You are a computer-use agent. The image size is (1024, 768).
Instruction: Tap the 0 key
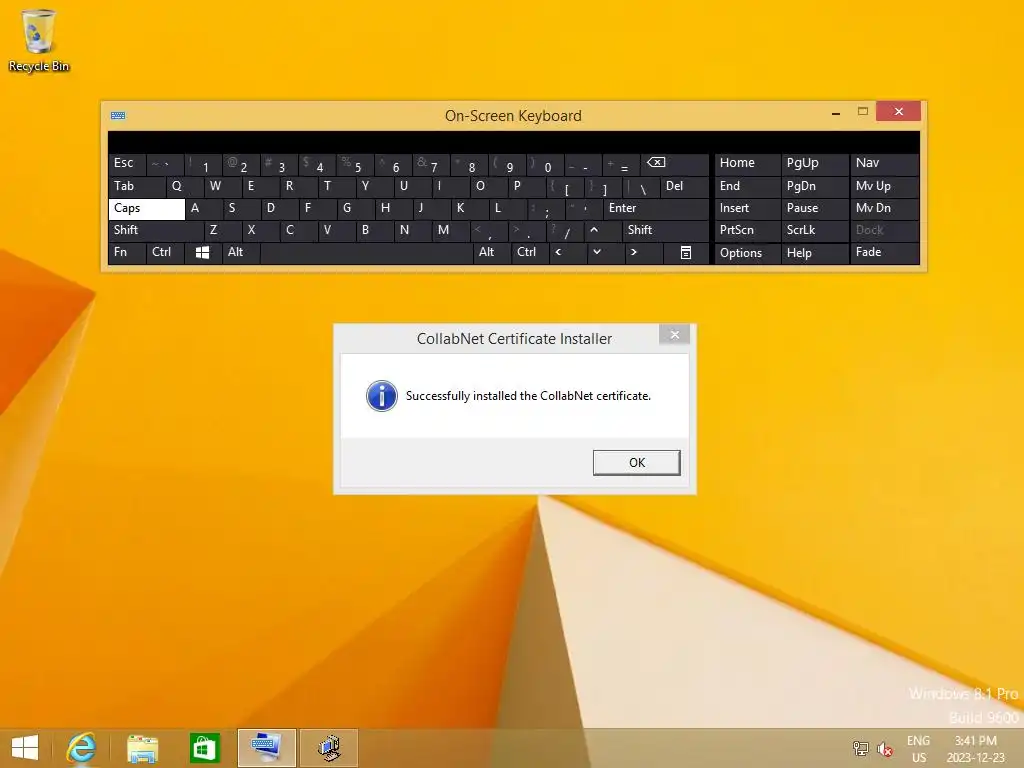click(545, 164)
